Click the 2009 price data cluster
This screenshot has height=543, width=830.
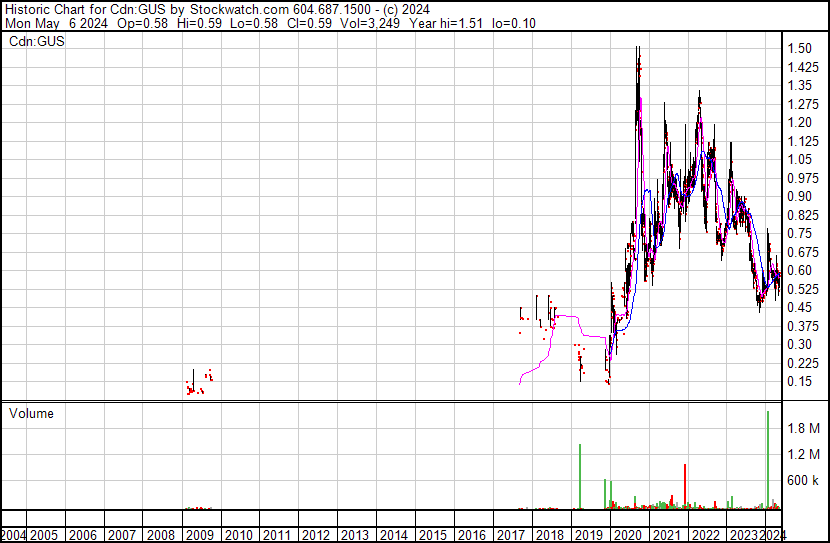[x=199, y=382]
